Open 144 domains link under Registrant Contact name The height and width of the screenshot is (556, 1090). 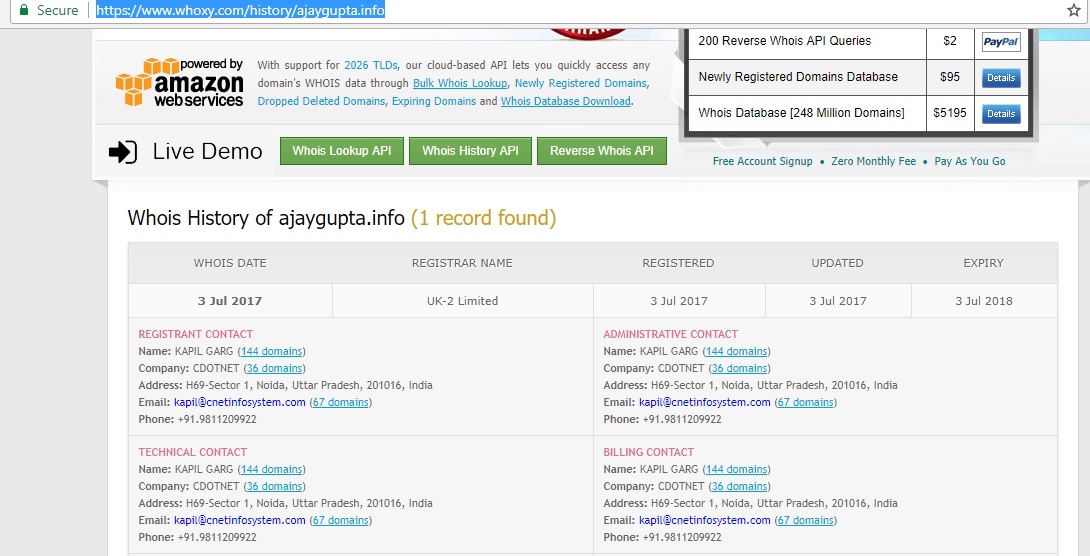point(272,352)
